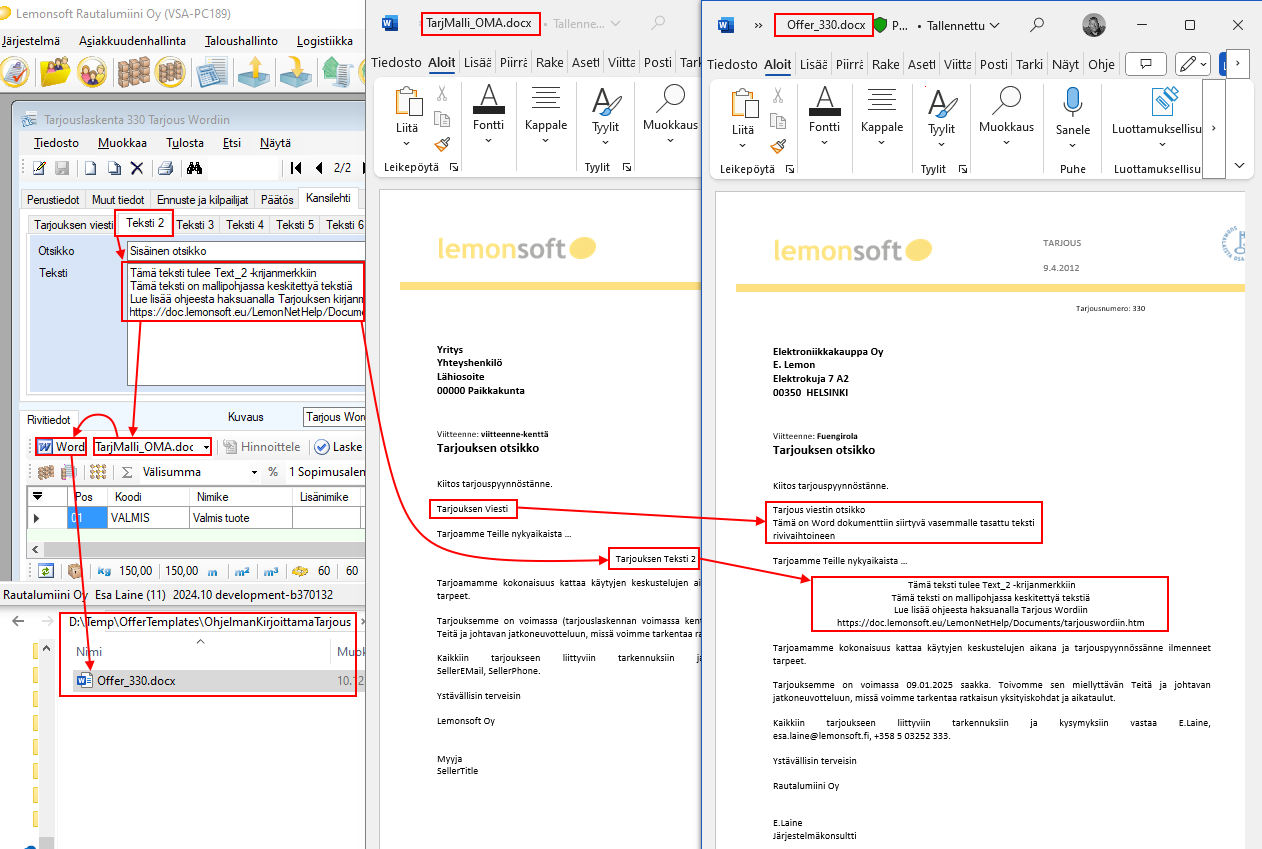Open the Välisumma dropdown
Screen dimensions: 1262x849
click(x=253, y=472)
